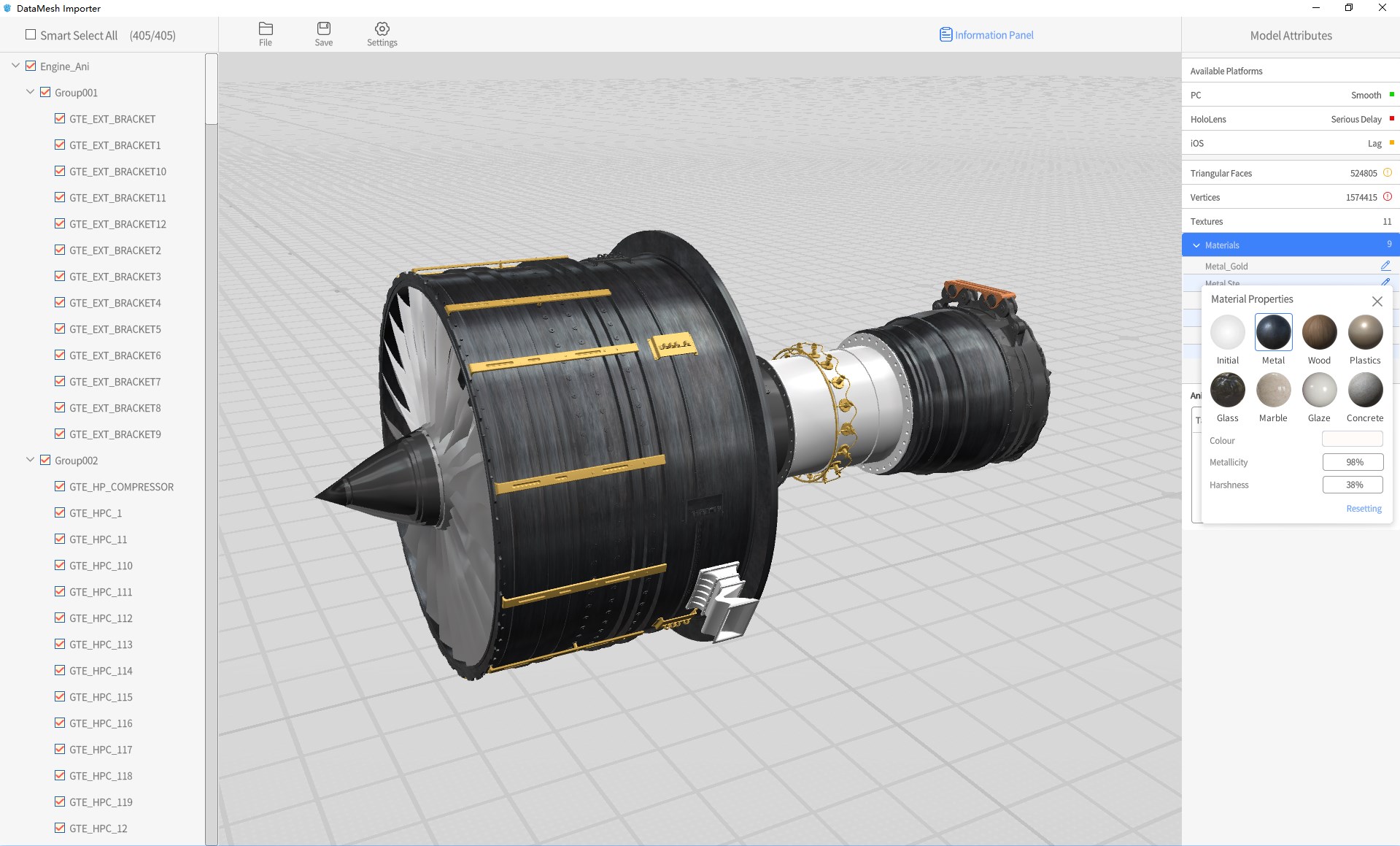This screenshot has height=846, width=1400.
Task: Click the iOS orange status indicator
Action: pyautogui.click(x=1392, y=142)
